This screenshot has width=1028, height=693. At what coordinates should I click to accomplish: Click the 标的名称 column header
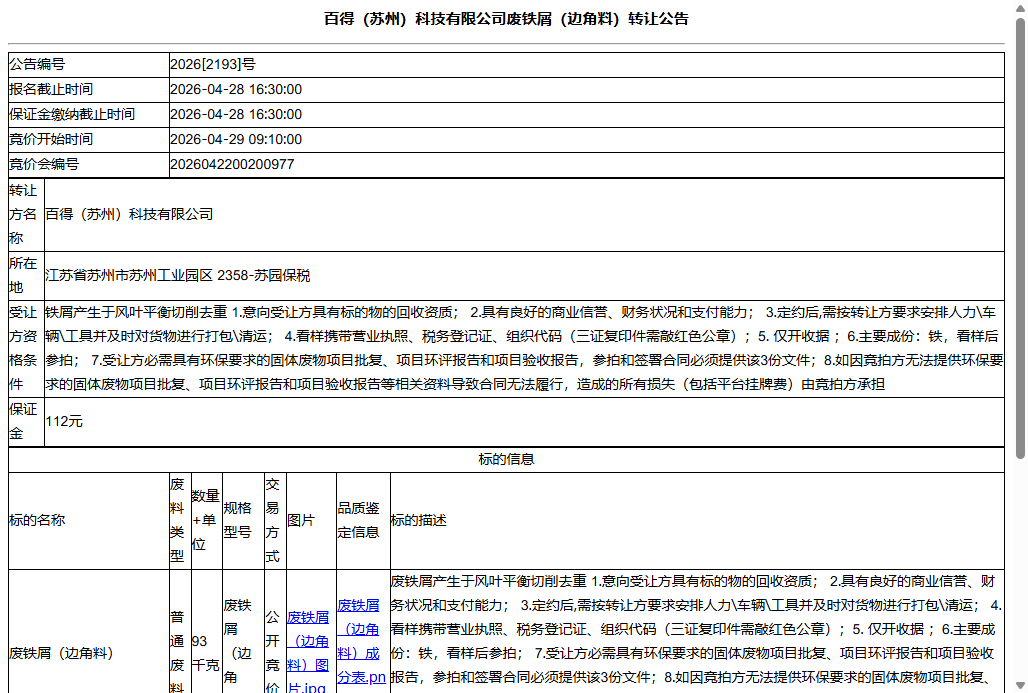point(89,521)
